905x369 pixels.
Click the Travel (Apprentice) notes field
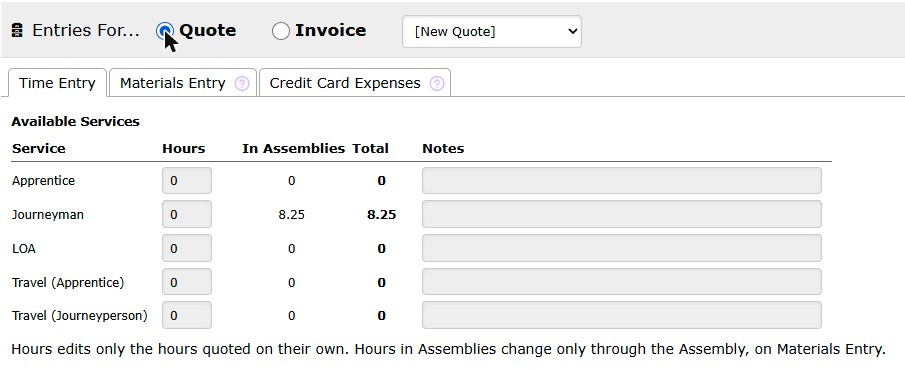pyautogui.click(x=622, y=282)
